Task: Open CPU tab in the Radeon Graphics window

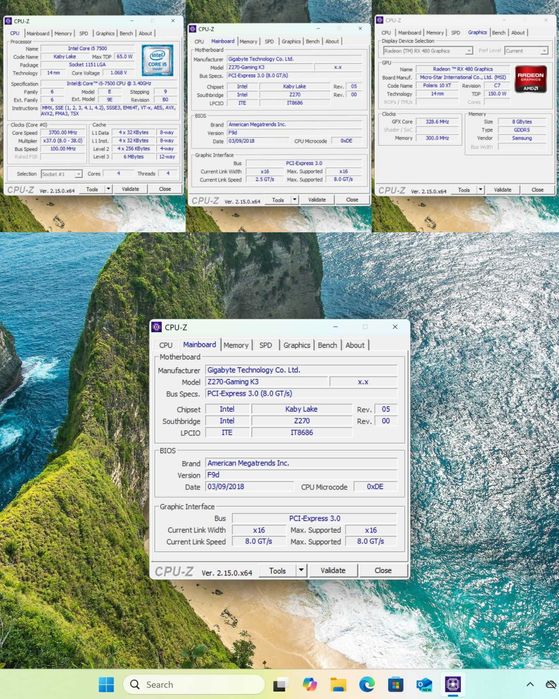Action: [386, 33]
